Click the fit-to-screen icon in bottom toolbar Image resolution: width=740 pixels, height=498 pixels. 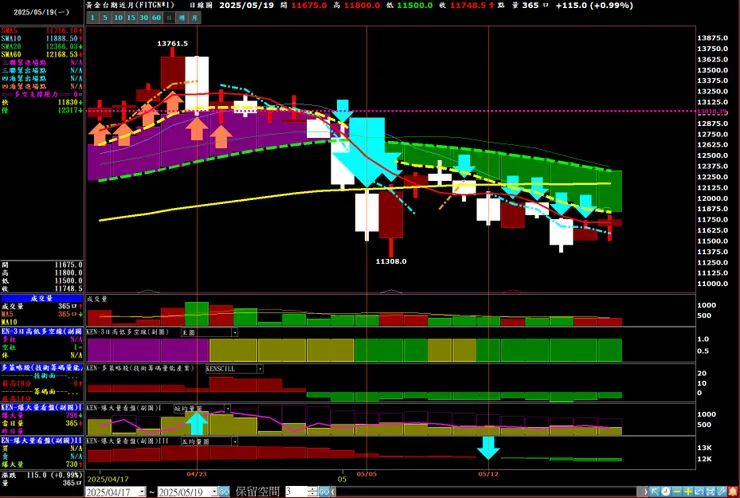(x=710, y=492)
